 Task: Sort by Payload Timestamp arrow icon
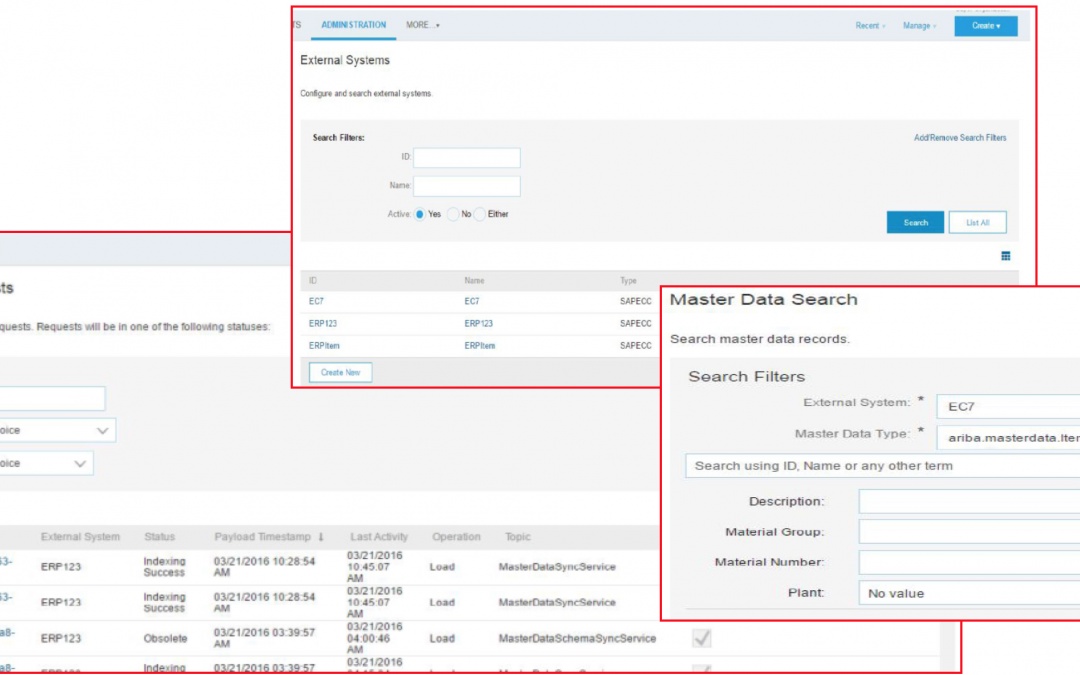coord(321,537)
